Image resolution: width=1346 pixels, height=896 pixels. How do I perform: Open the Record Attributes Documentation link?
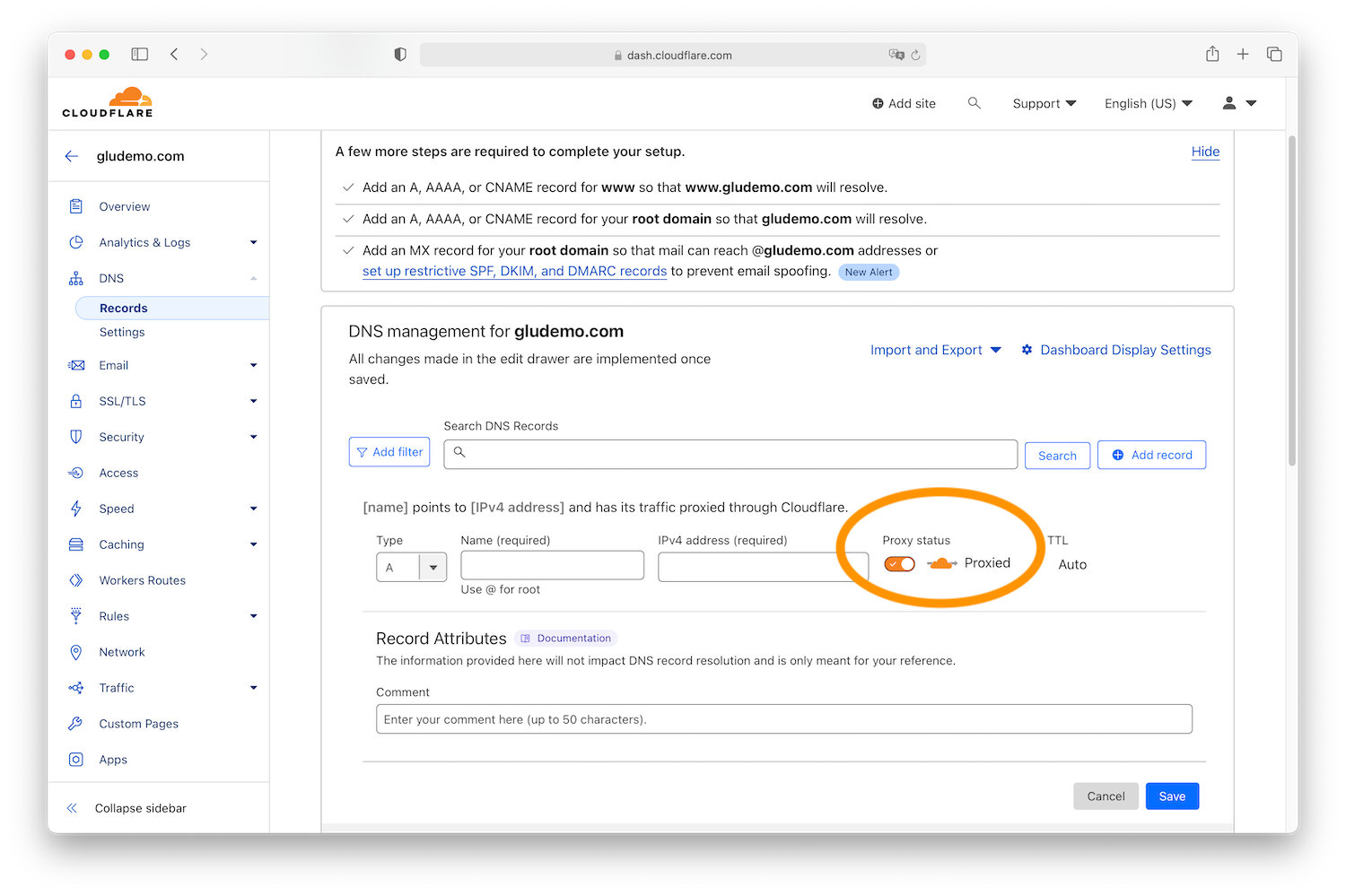click(x=566, y=639)
